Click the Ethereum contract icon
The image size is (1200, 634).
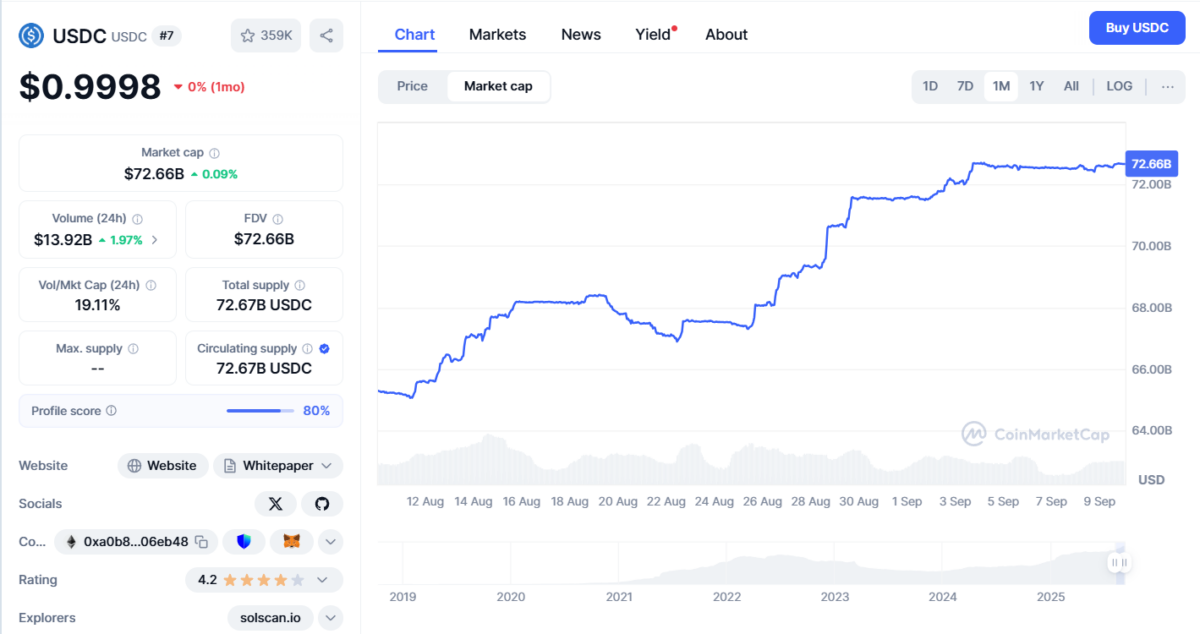pyautogui.click(x=71, y=542)
